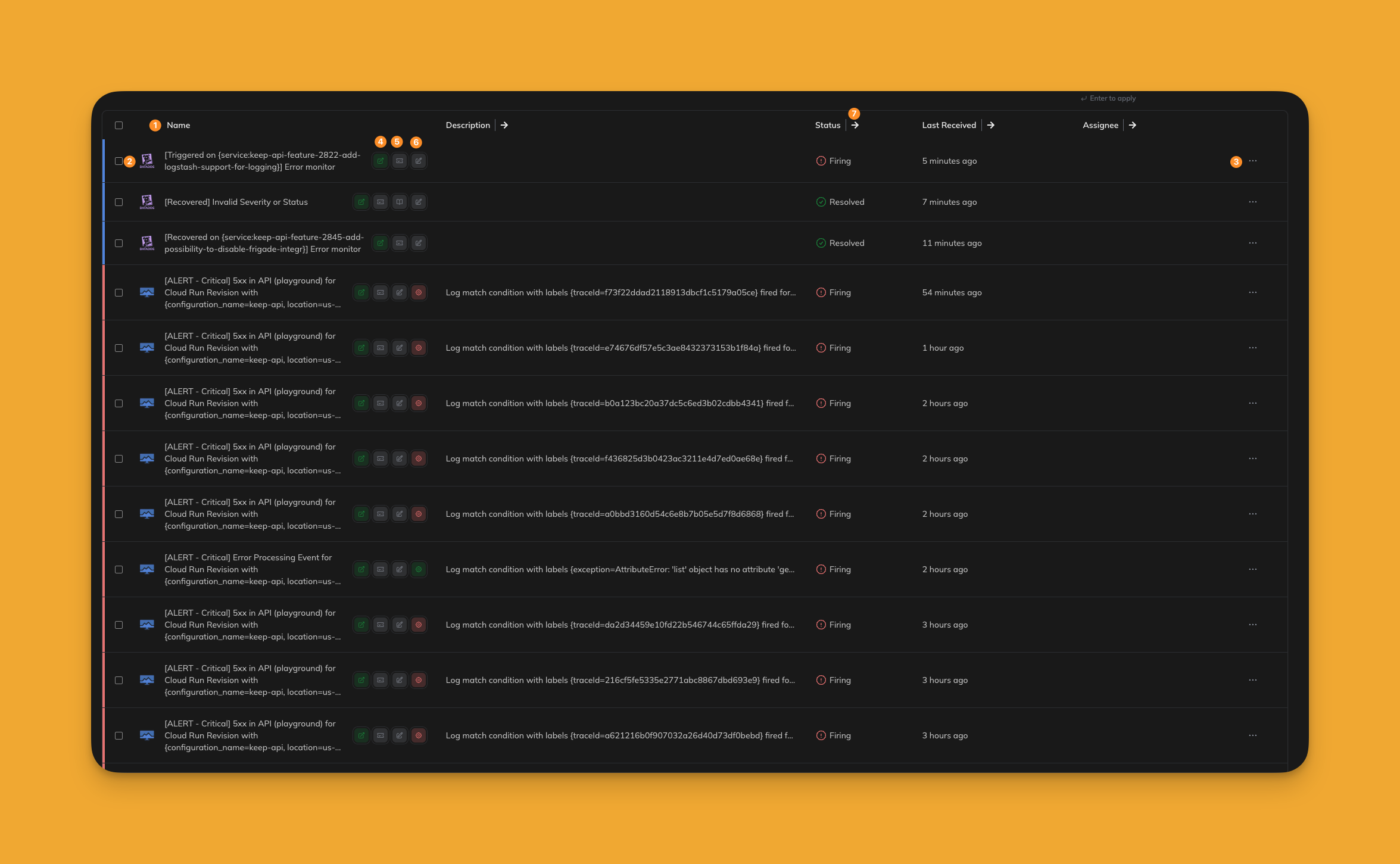Click the Last Received column header label
The width and height of the screenshot is (1400, 864).
tap(949, 125)
